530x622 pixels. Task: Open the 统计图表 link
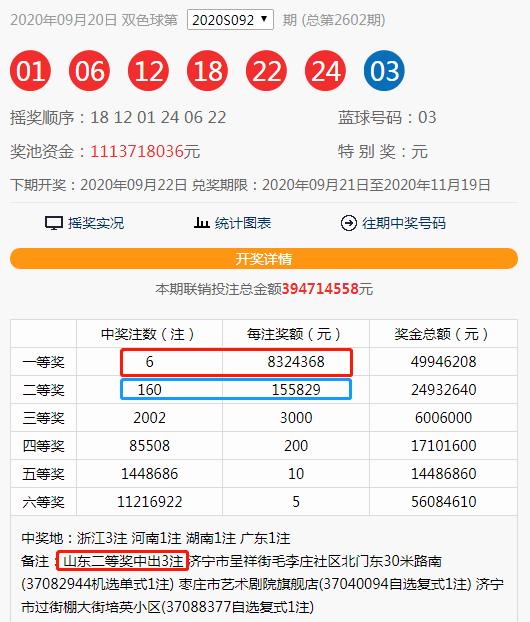point(243,223)
